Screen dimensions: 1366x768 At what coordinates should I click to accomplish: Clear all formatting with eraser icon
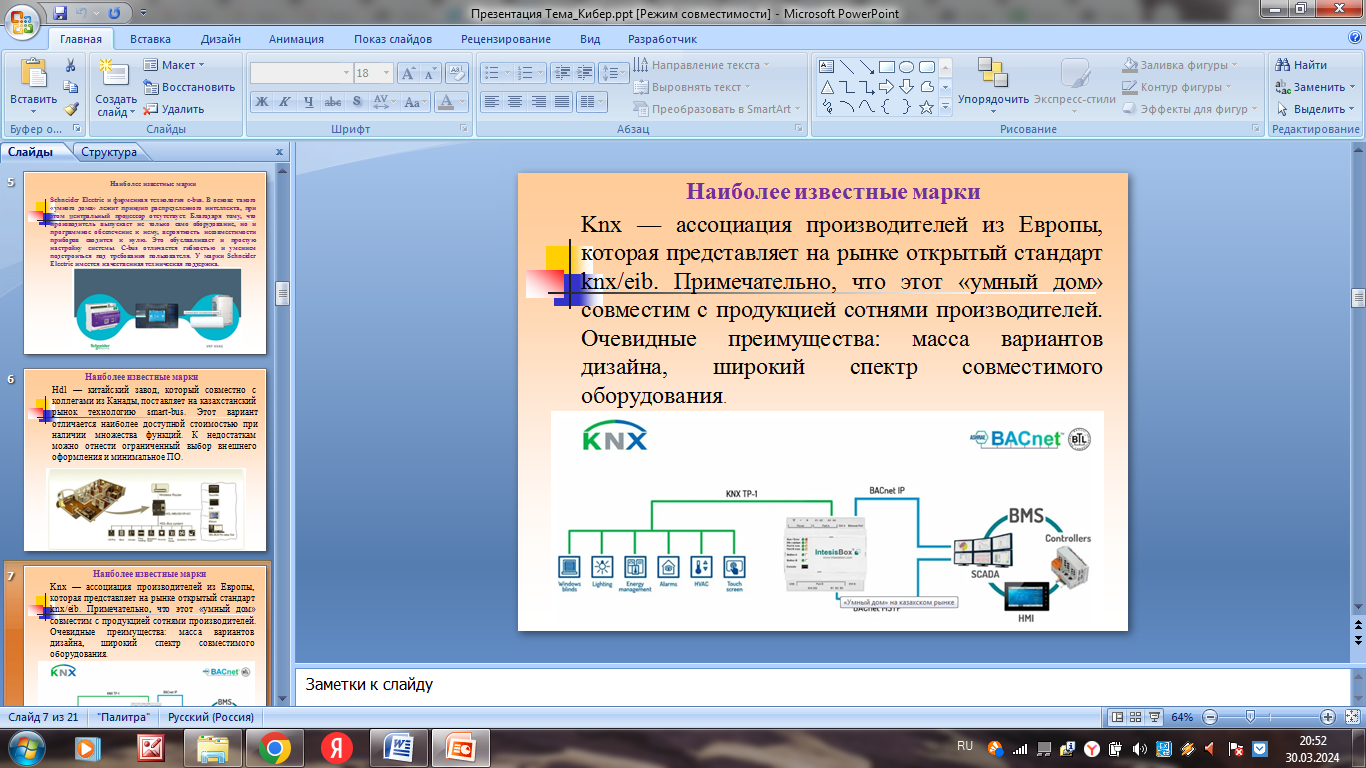458,73
